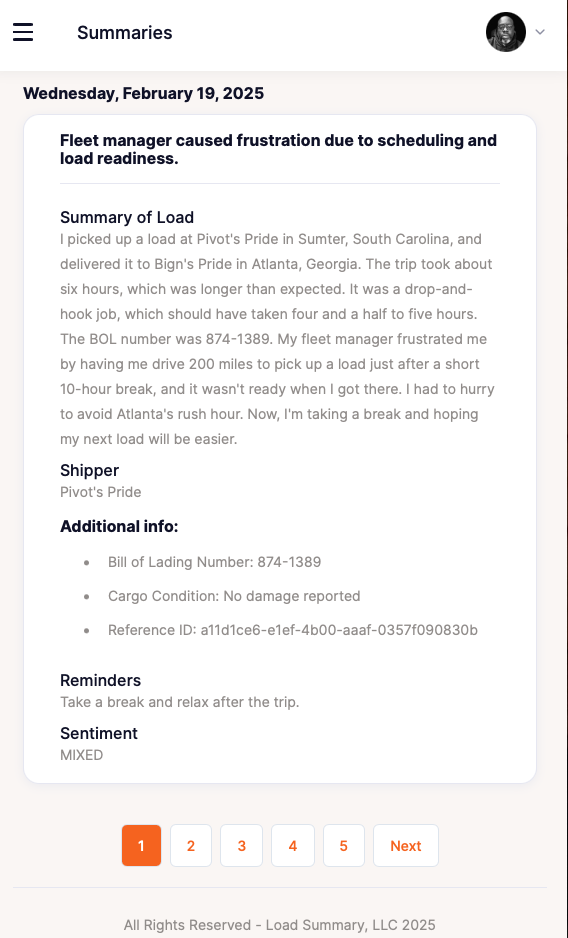The height and width of the screenshot is (938, 568).
Task: Go to pagination page 2
Action: tap(191, 845)
